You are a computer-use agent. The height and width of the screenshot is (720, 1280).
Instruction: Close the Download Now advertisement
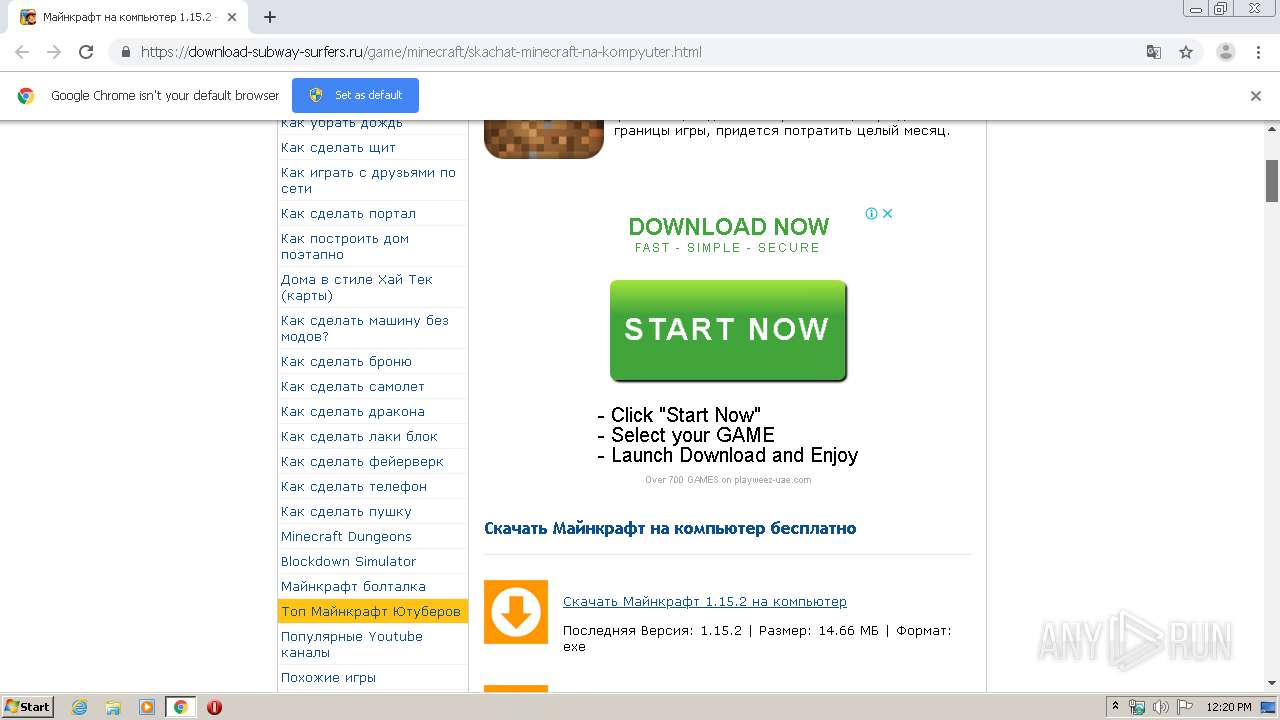pyautogui.click(x=886, y=213)
